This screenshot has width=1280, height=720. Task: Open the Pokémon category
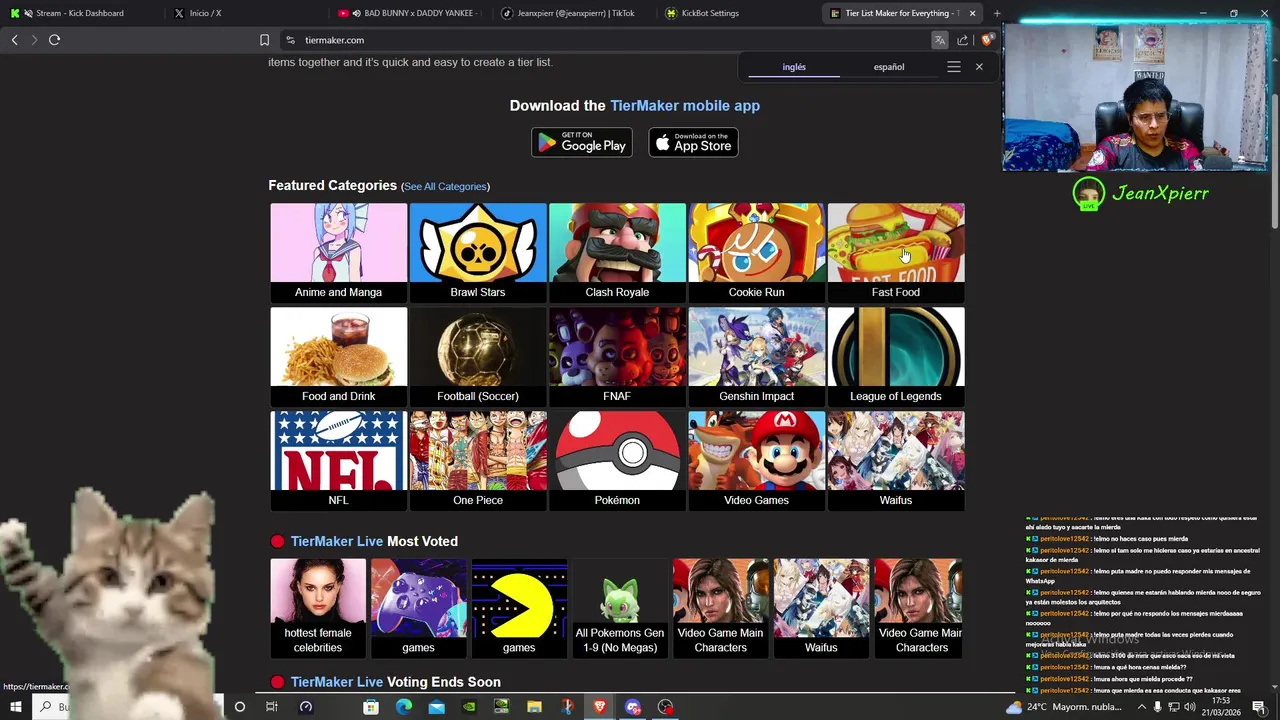click(617, 460)
